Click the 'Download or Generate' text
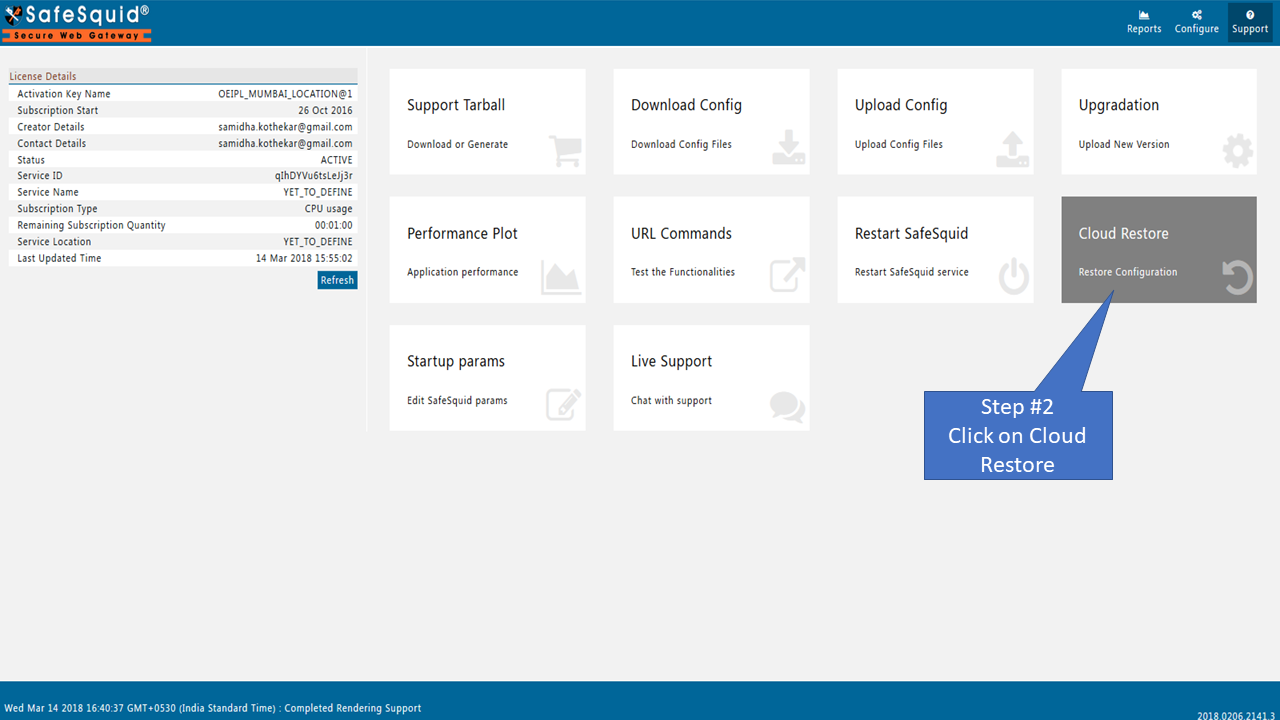 click(457, 144)
